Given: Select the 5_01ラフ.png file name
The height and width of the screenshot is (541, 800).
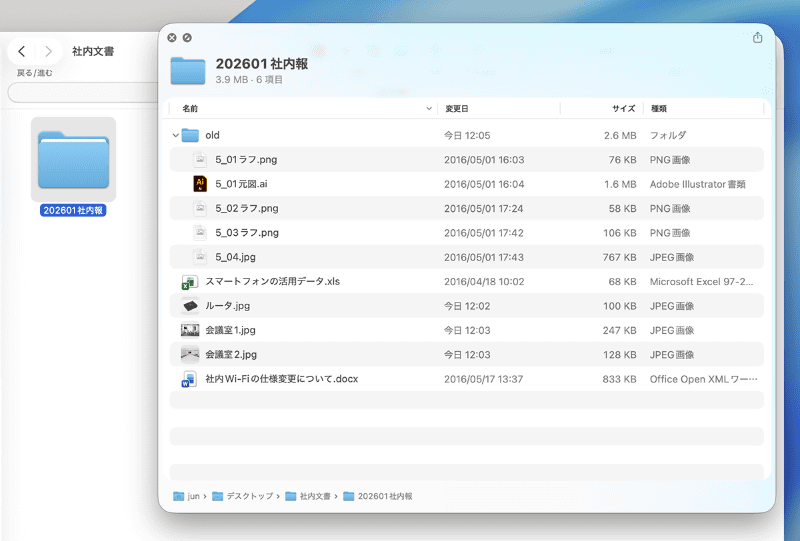Looking at the screenshot, I should pyautogui.click(x=246, y=160).
